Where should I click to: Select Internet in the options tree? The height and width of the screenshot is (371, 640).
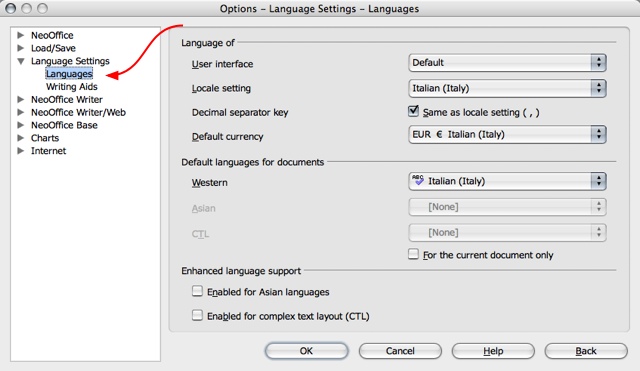point(49,151)
